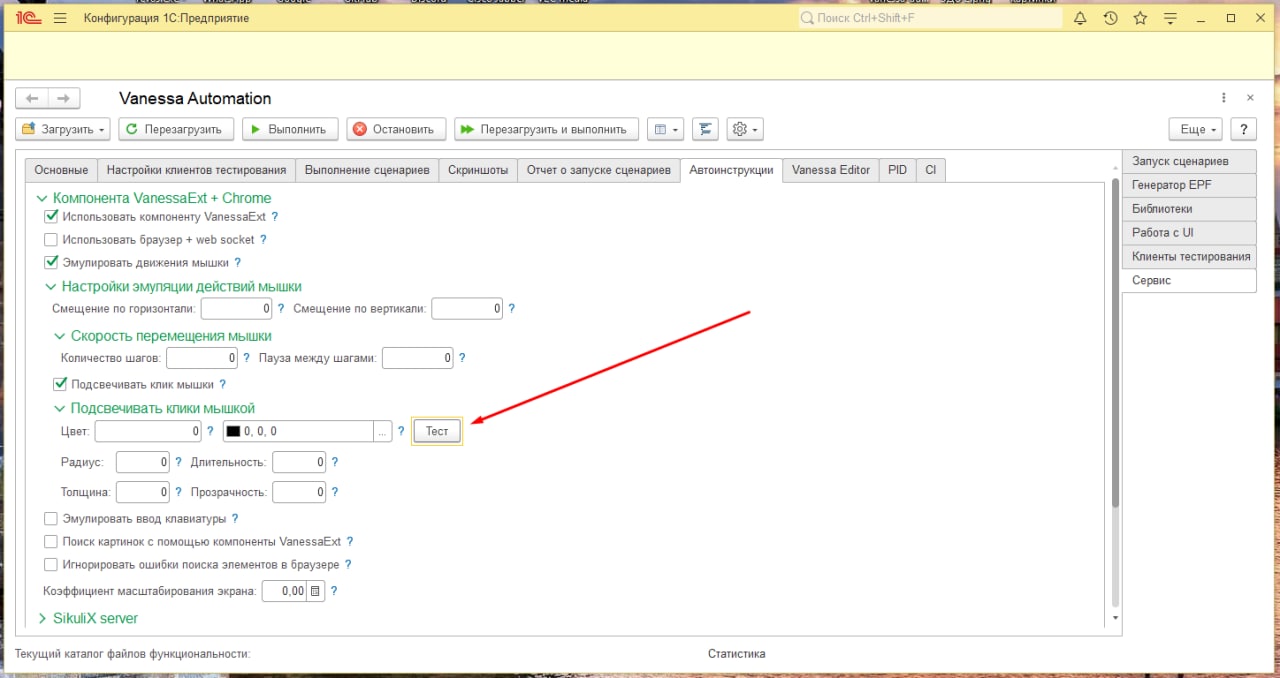
Task: Show help for Пауза между шагами
Action: (462, 357)
